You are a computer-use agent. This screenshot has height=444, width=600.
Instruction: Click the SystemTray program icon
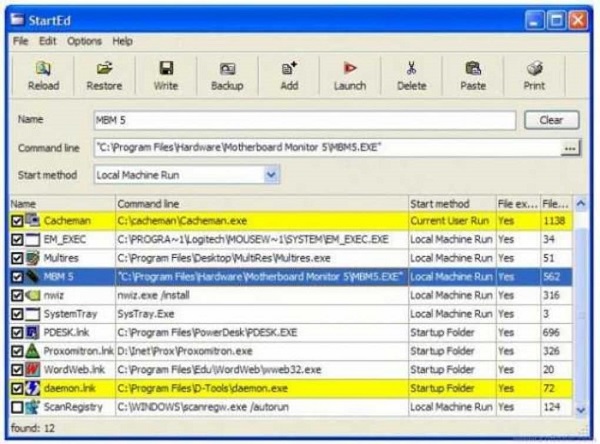33,314
